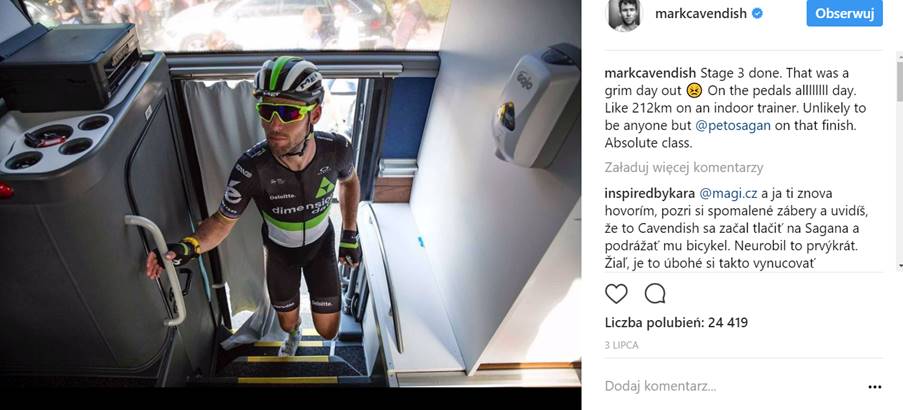The width and height of the screenshot is (903, 410).
Task: Open @petosagan mention in caption
Action: coord(734,126)
